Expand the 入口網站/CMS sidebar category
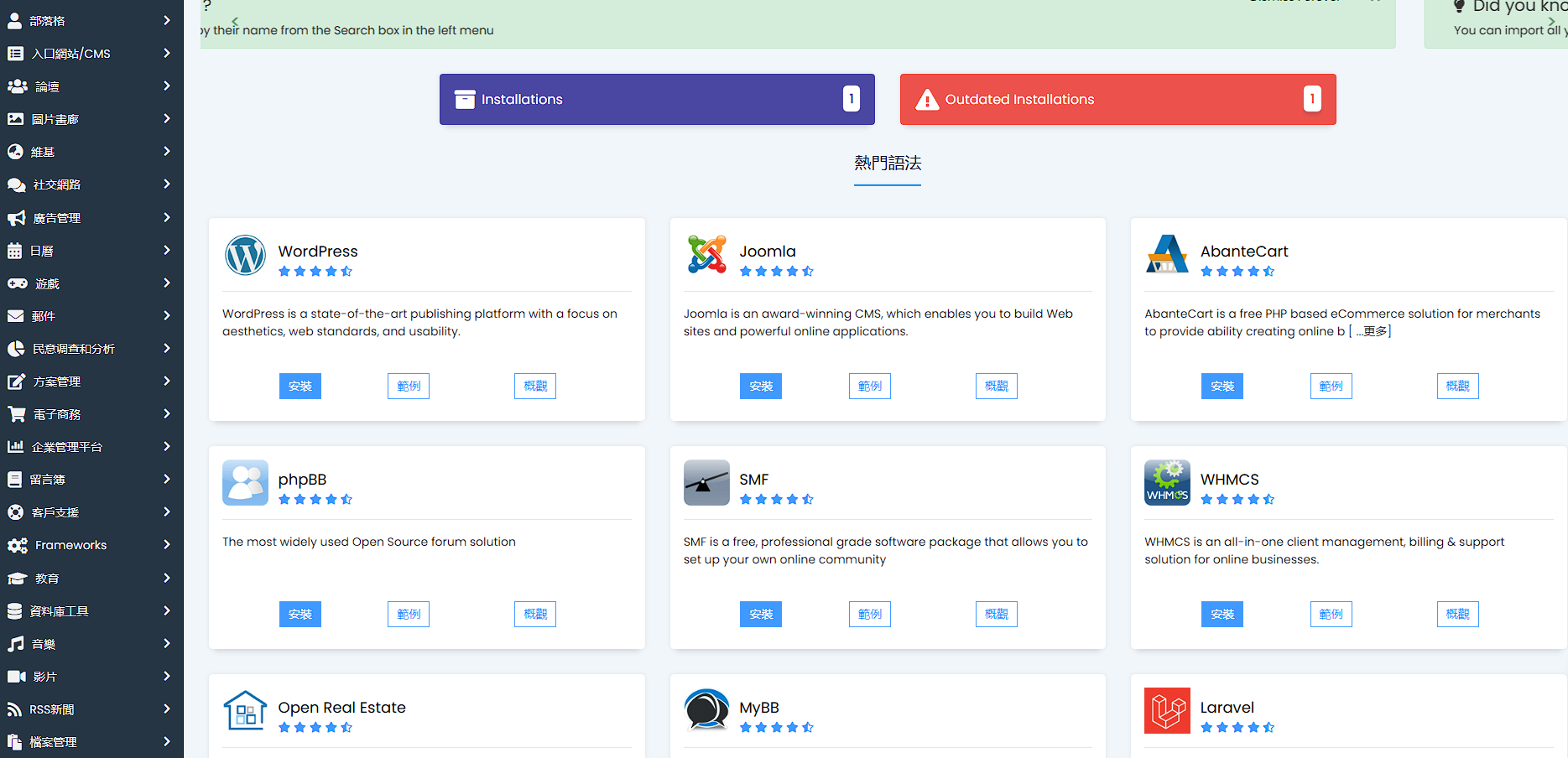 91,54
